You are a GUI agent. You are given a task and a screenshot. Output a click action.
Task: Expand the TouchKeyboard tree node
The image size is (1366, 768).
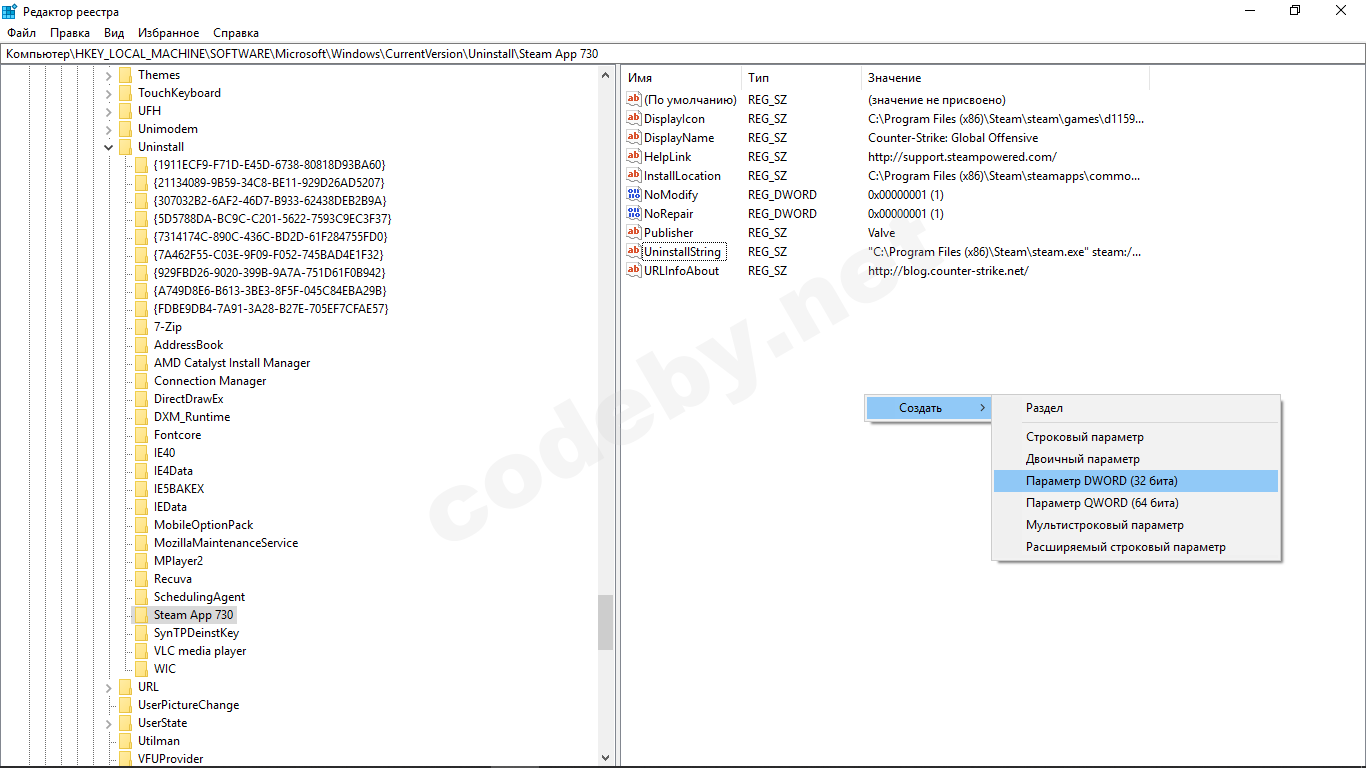point(109,93)
